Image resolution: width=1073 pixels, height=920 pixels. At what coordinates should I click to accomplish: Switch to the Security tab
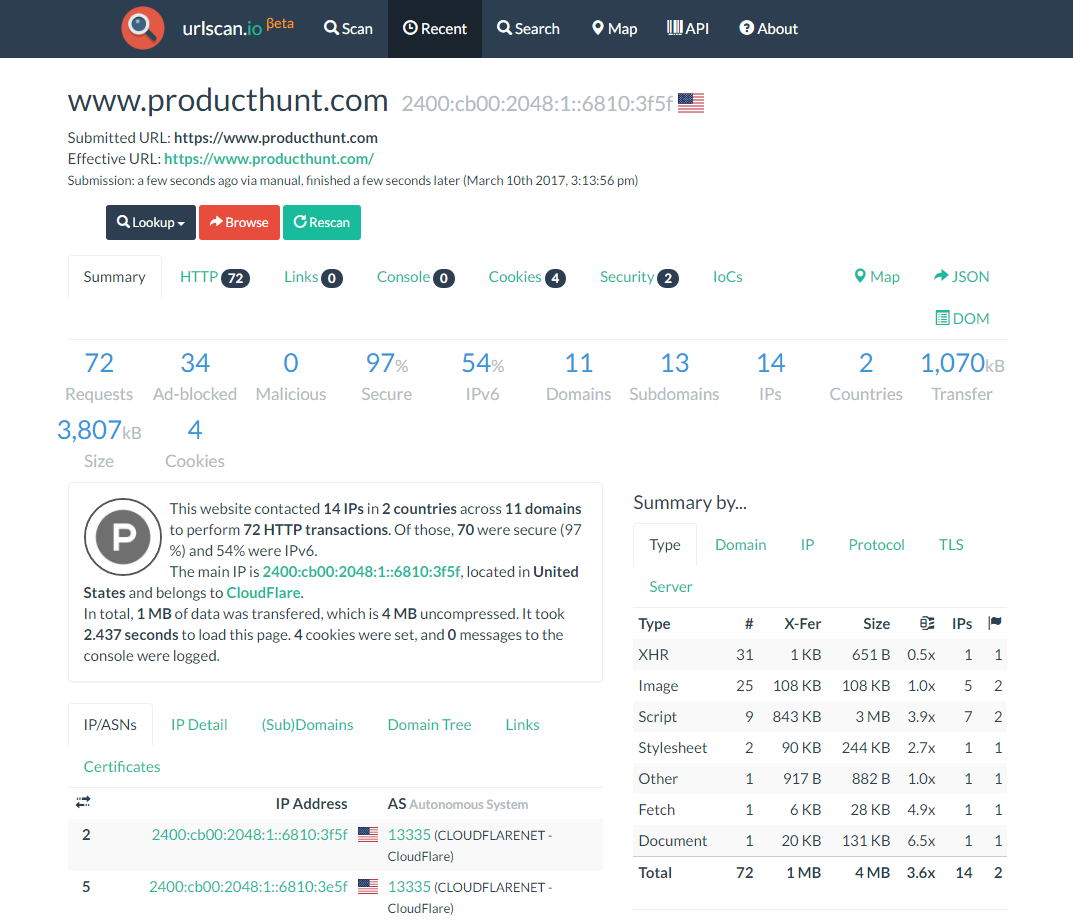[638, 277]
